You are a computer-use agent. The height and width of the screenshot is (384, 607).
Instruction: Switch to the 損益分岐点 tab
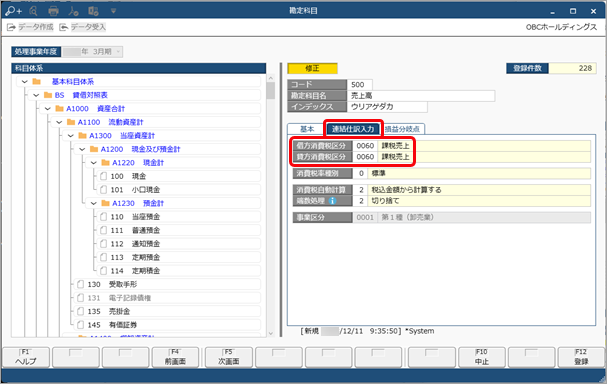(402, 129)
